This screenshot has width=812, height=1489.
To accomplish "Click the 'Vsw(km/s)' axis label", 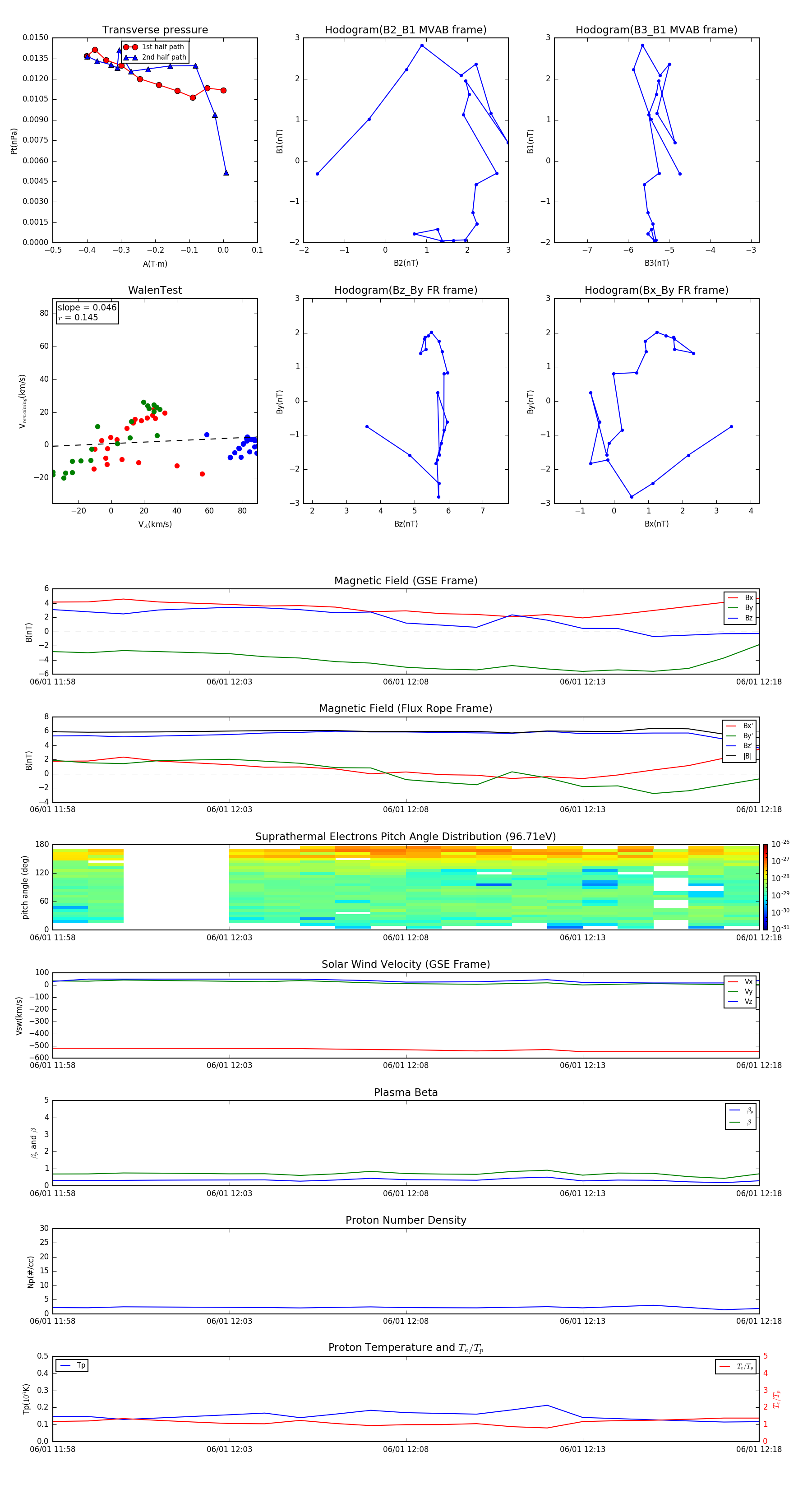I will pyautogui.click(x=19, y=1016).
